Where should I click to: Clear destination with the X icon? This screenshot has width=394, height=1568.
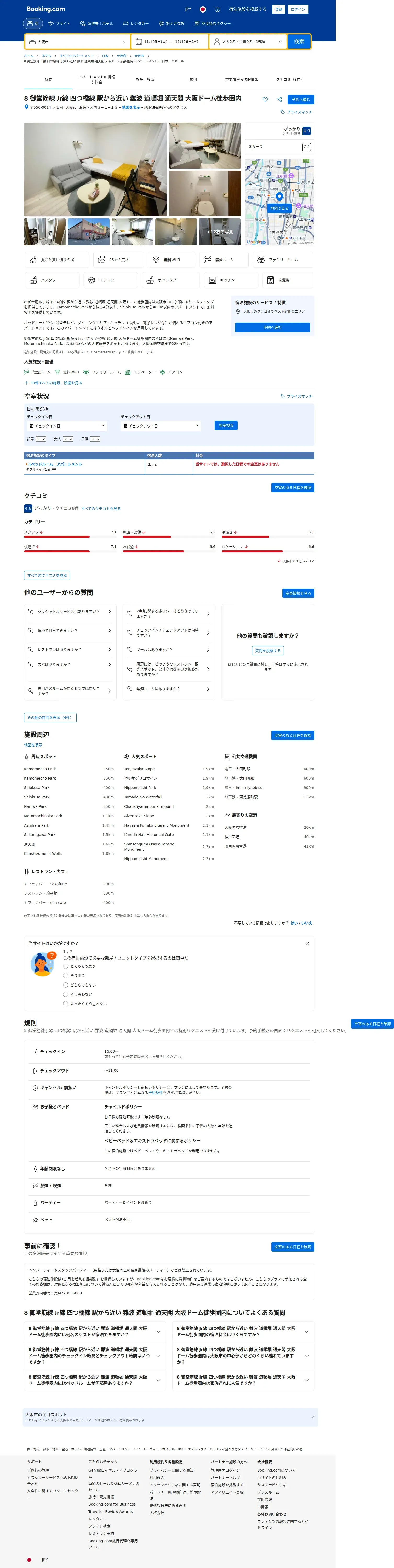tap(124, 41)
